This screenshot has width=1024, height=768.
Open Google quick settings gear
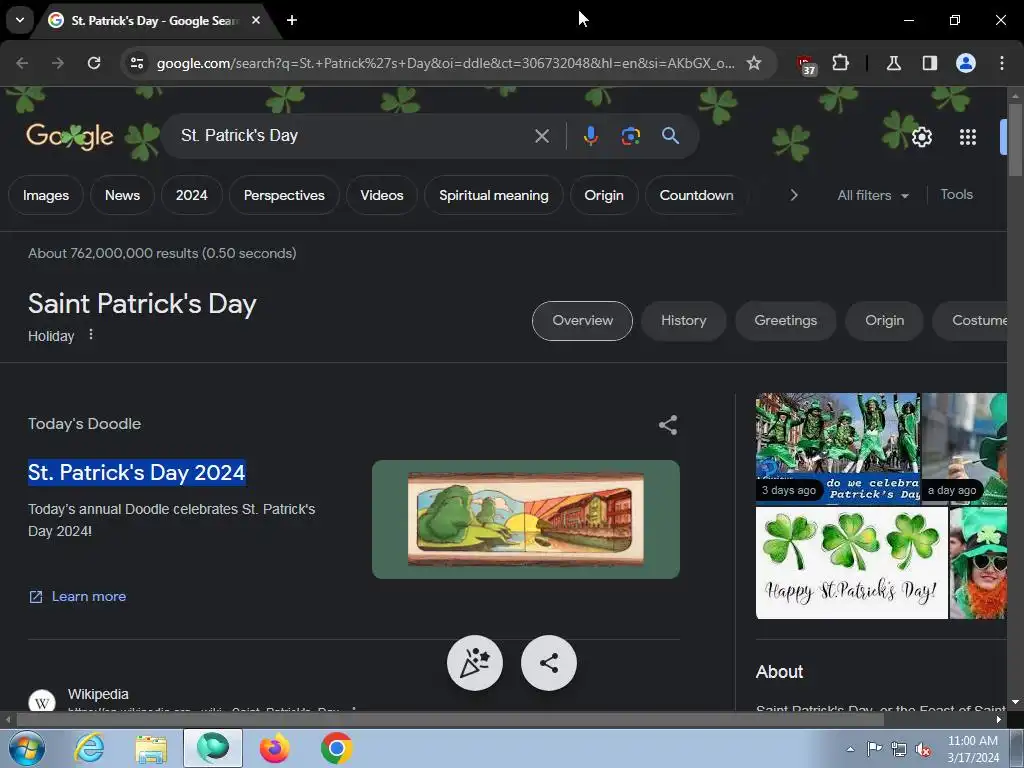921,137
